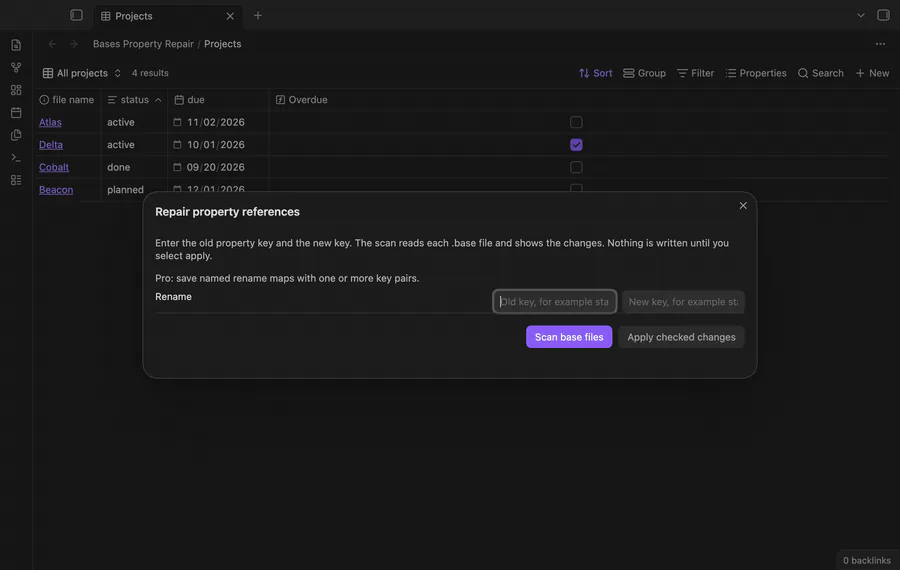Image resolution: width=900 pixels, height=570 pixels.
Task: Toggle Overdue checkbox for Cobalt
Action: 576,167
